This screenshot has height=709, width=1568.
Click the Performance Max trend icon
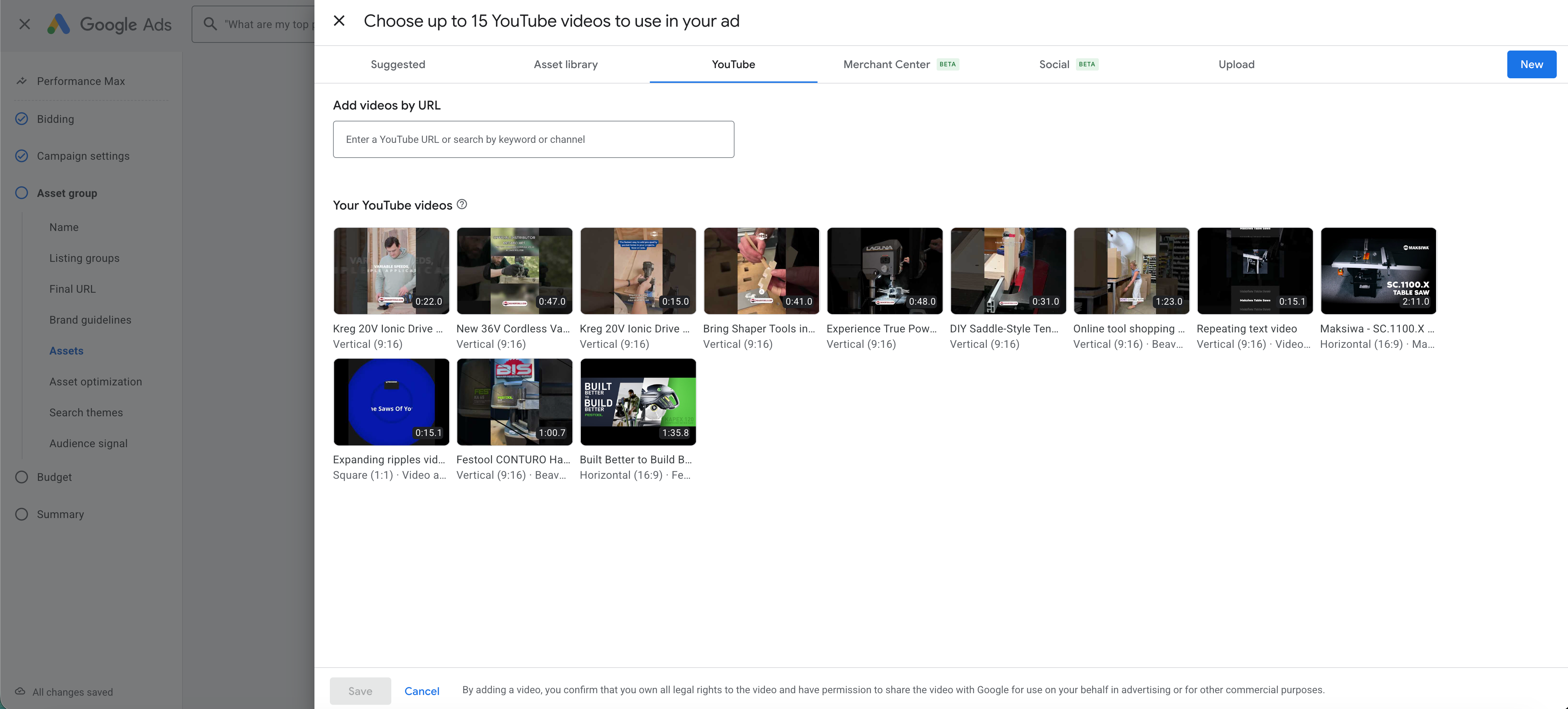tap(21, 81)
